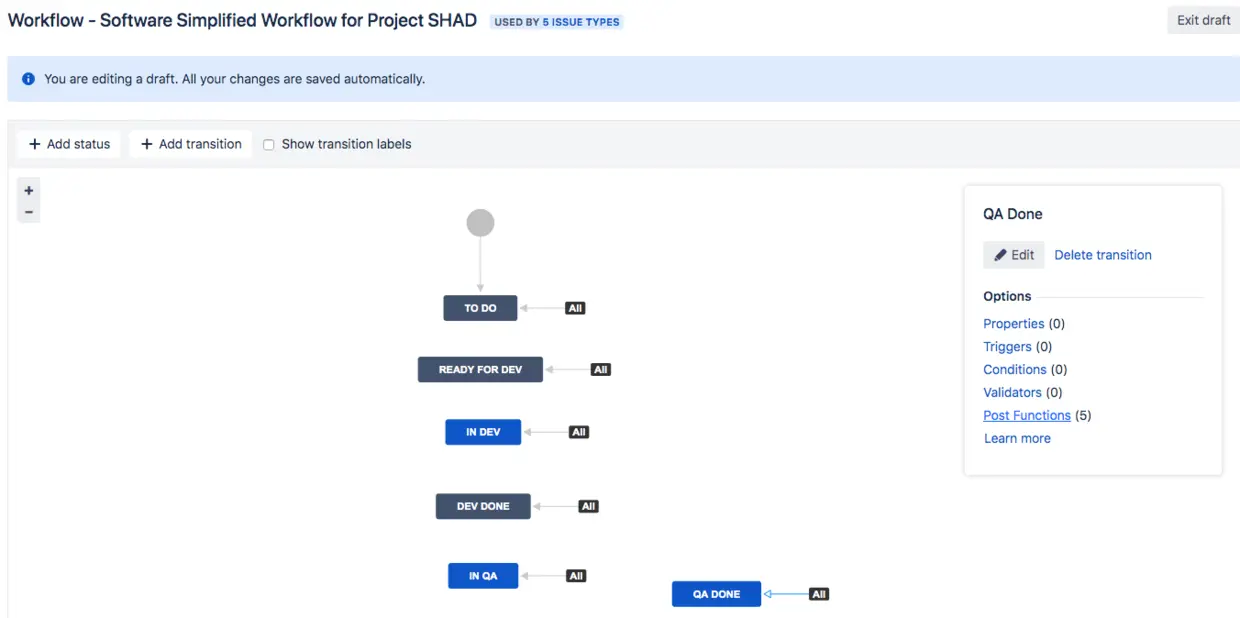
Task: Open the Validators link for QA Done
Action: pyautogui.click(x=1012, y=392)
